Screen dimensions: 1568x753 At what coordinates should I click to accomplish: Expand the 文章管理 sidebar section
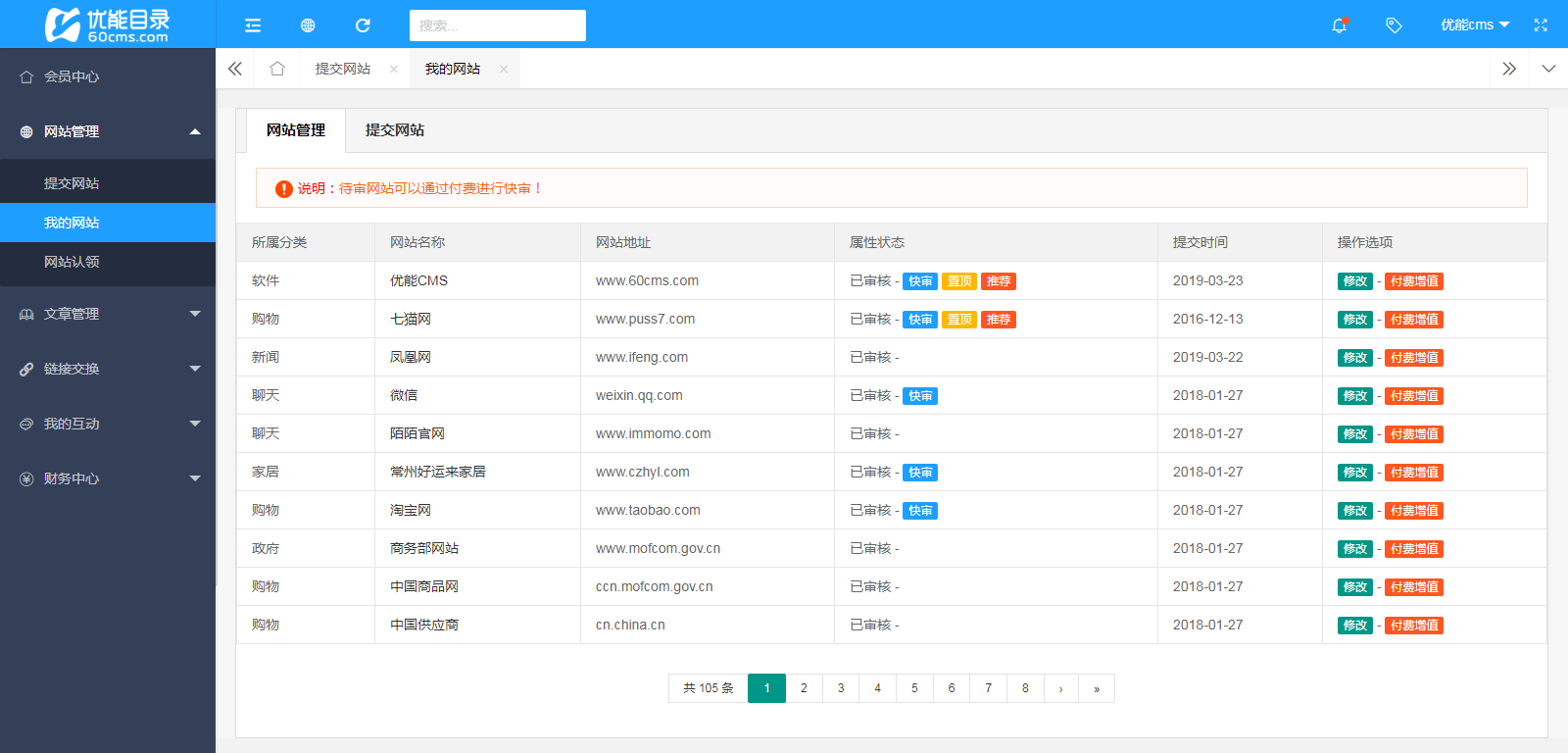point(108,314)
